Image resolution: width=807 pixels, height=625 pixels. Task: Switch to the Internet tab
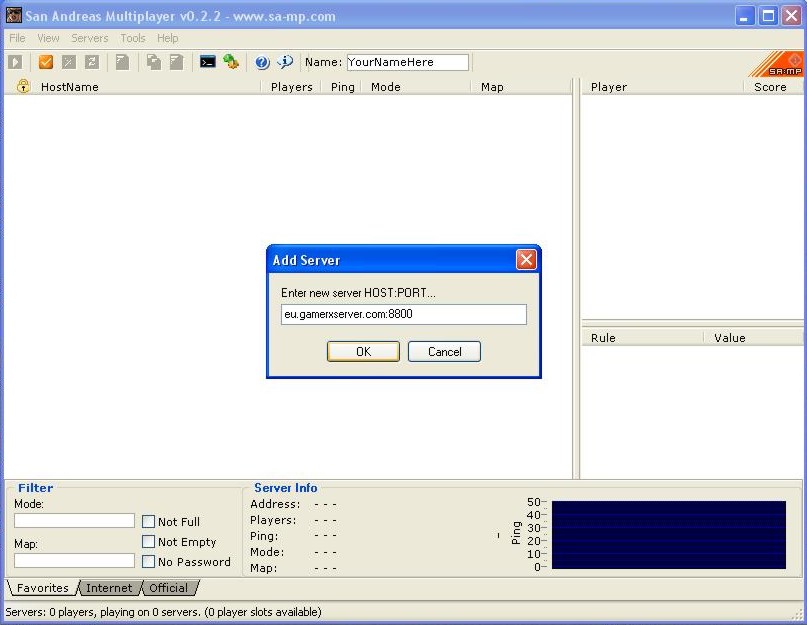(x=109, y=588)
